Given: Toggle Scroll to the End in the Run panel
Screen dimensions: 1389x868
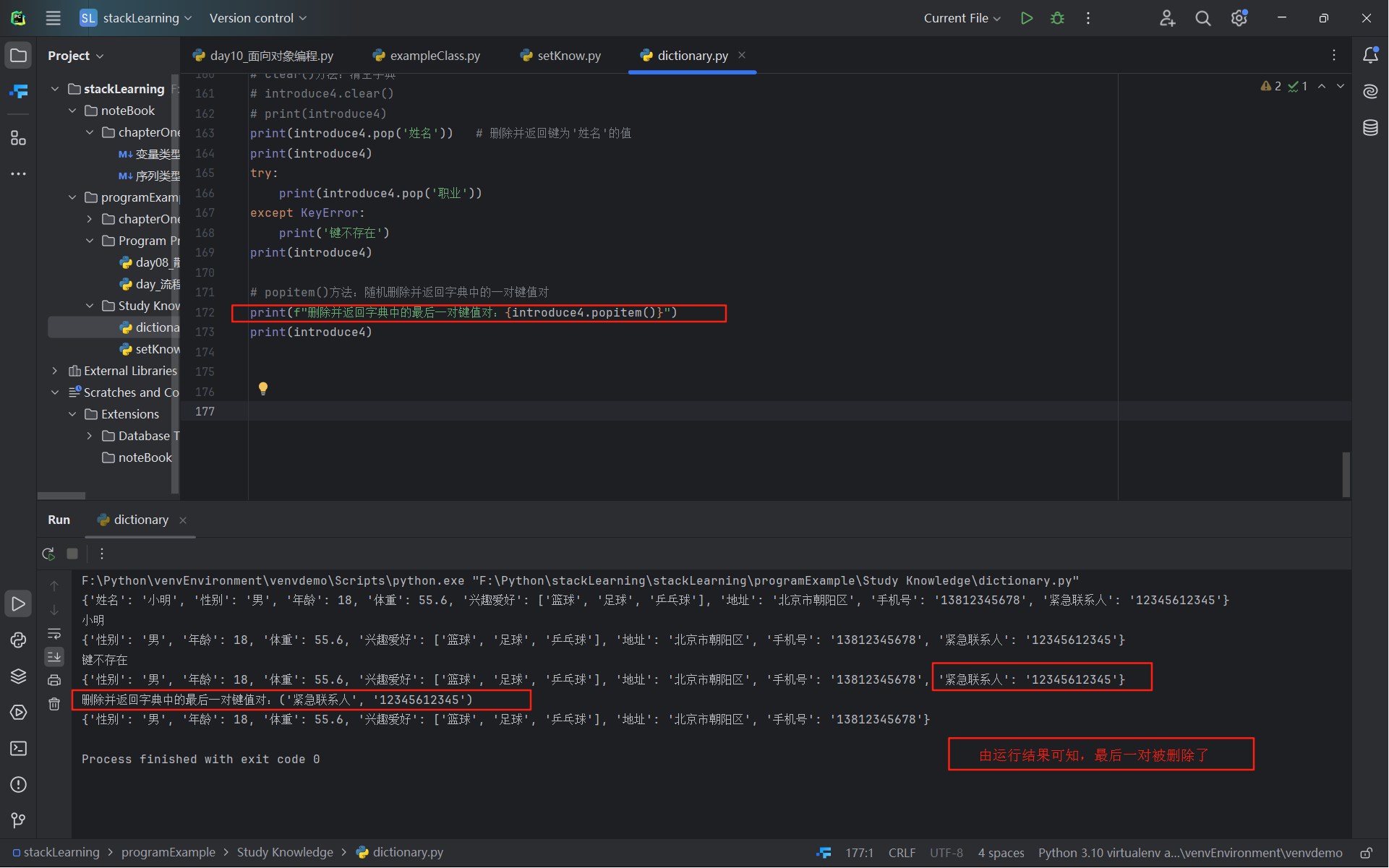Looking at the screenshot, I should [x=54, y=657].
